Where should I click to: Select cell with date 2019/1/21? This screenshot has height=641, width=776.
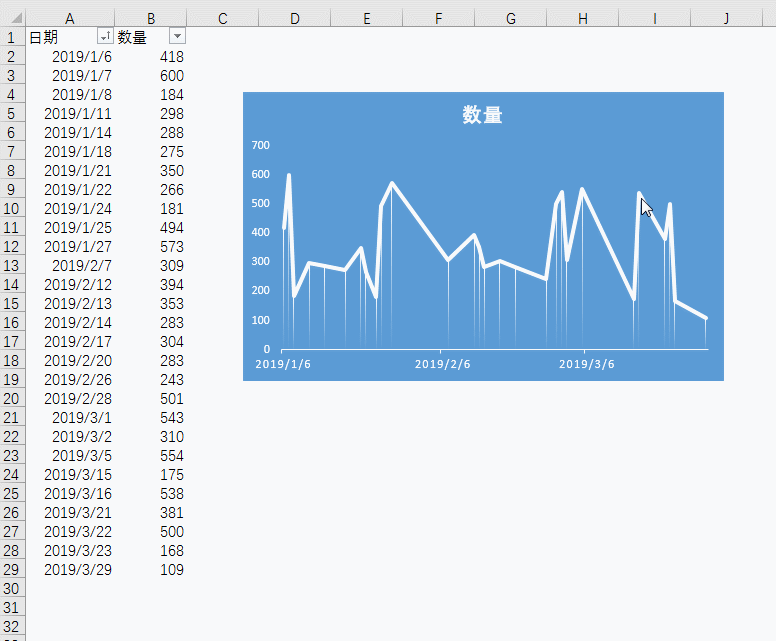tap(70, 170)
